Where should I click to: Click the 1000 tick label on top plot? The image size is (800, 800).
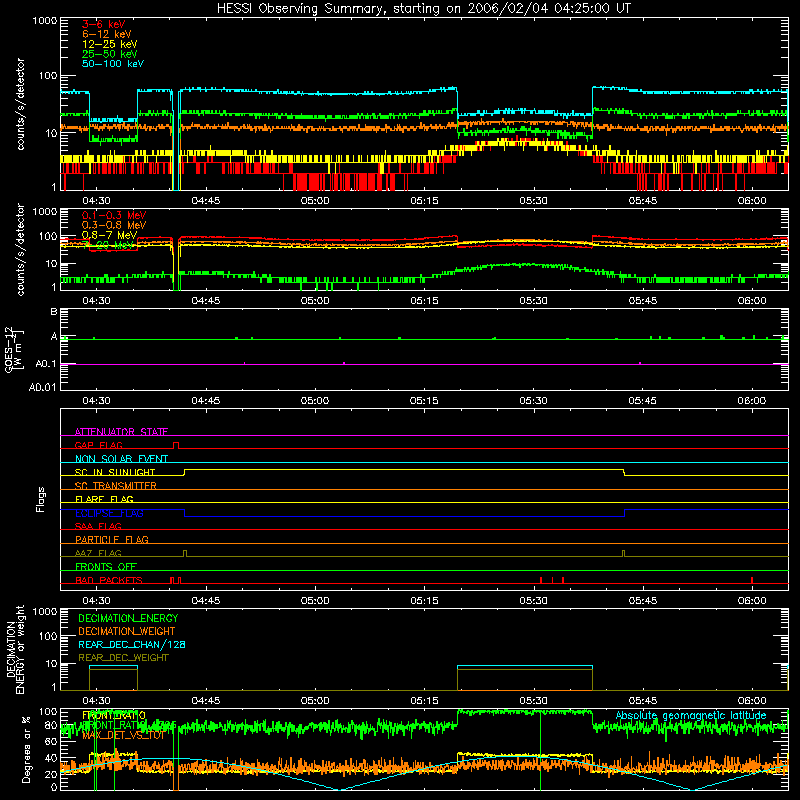click(x=45, y=21)
